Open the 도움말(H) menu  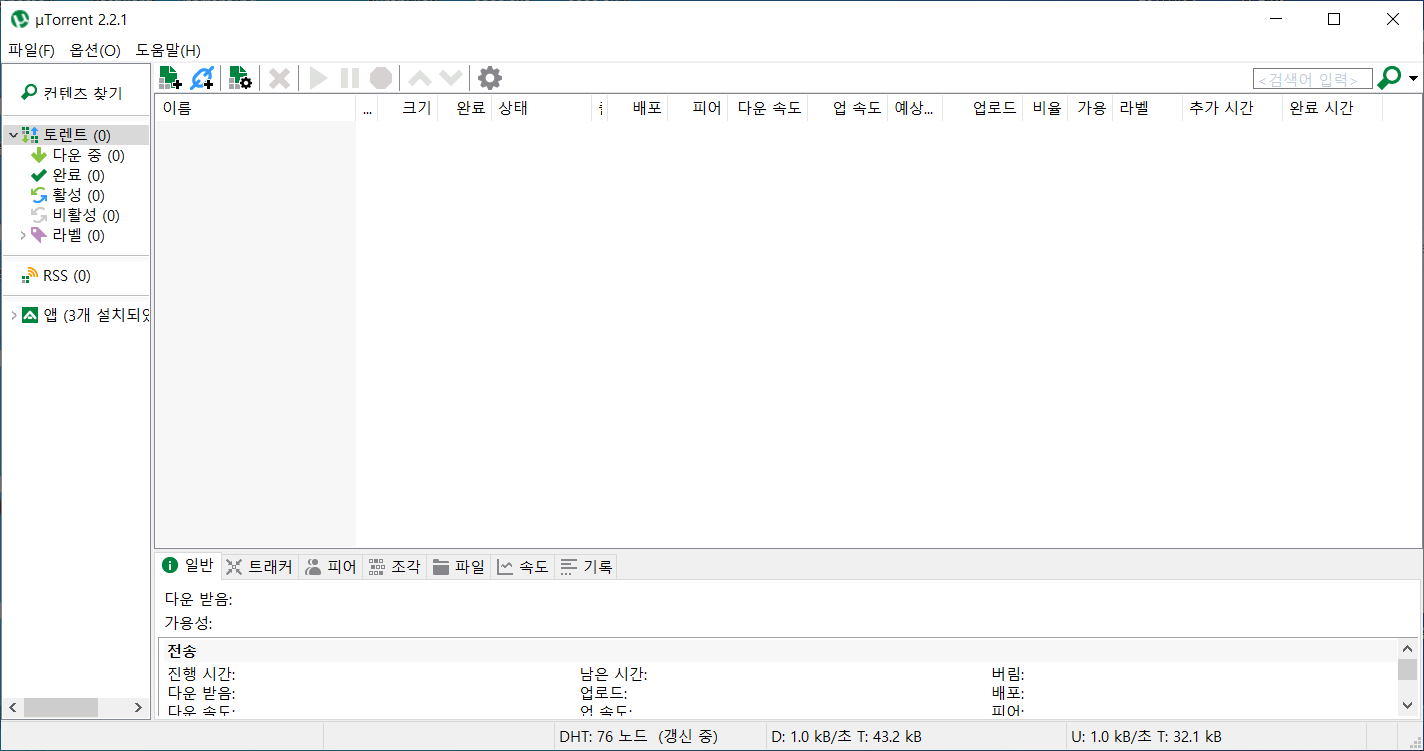coord(168,50)
